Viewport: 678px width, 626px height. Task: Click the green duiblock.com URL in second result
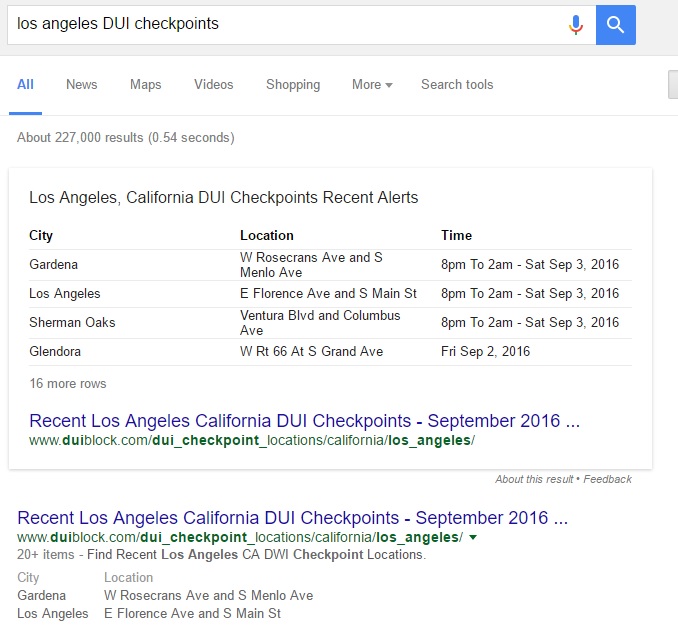(x=239, y=538)
